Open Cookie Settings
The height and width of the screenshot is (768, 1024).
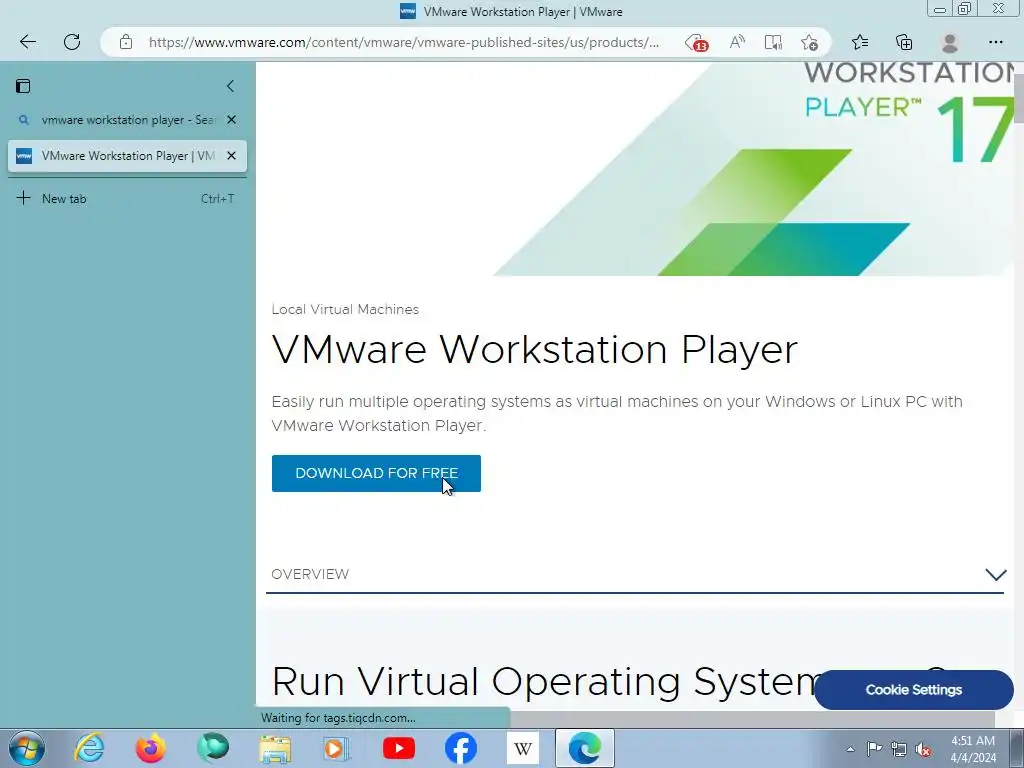914,690
